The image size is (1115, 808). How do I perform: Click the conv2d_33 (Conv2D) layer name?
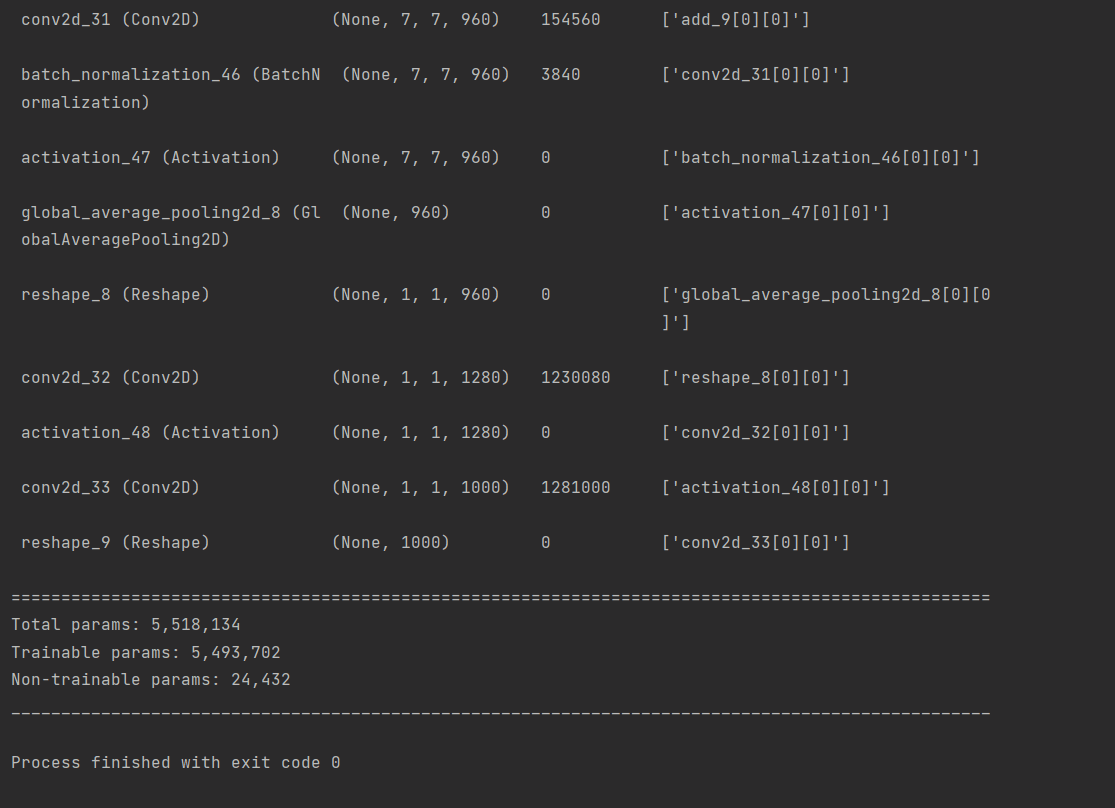(110, 487)
